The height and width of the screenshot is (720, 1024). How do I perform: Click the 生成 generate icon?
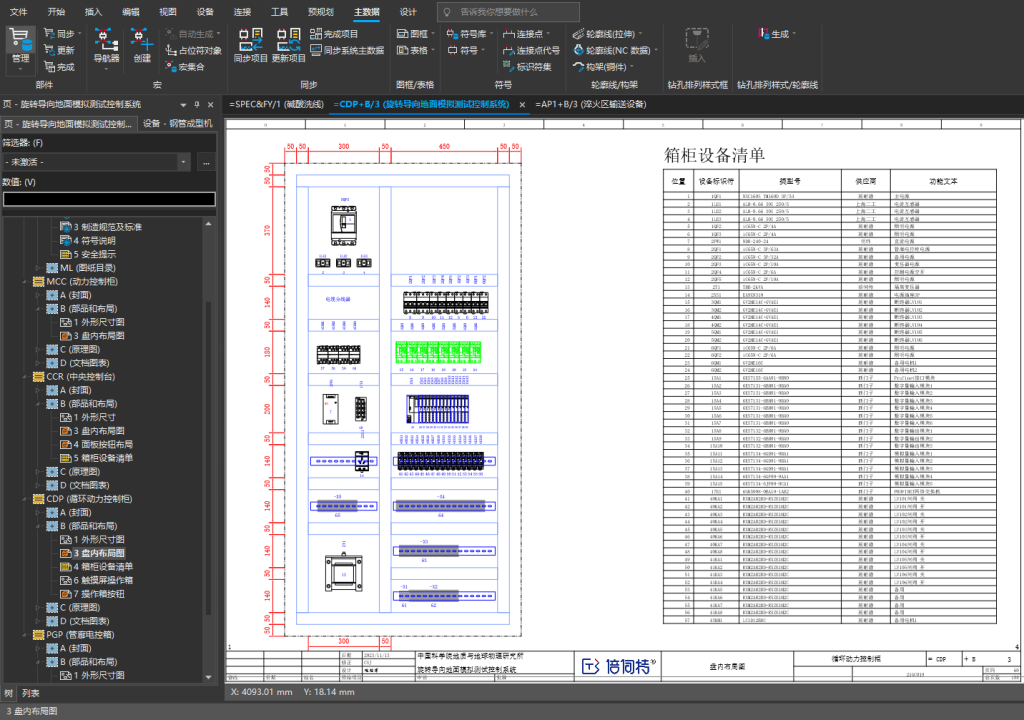763,33
